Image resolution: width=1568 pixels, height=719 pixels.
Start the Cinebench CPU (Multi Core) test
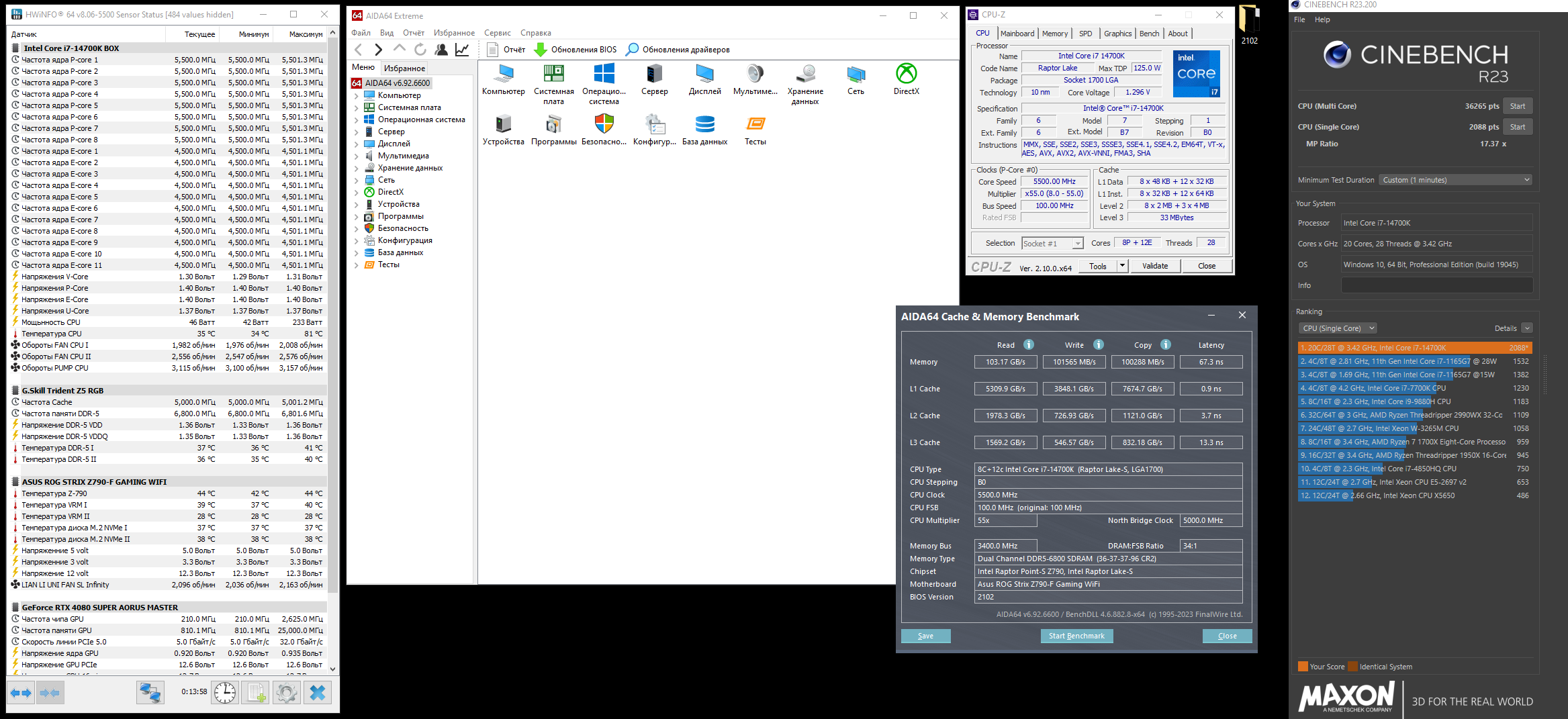tap(1518, 106)
